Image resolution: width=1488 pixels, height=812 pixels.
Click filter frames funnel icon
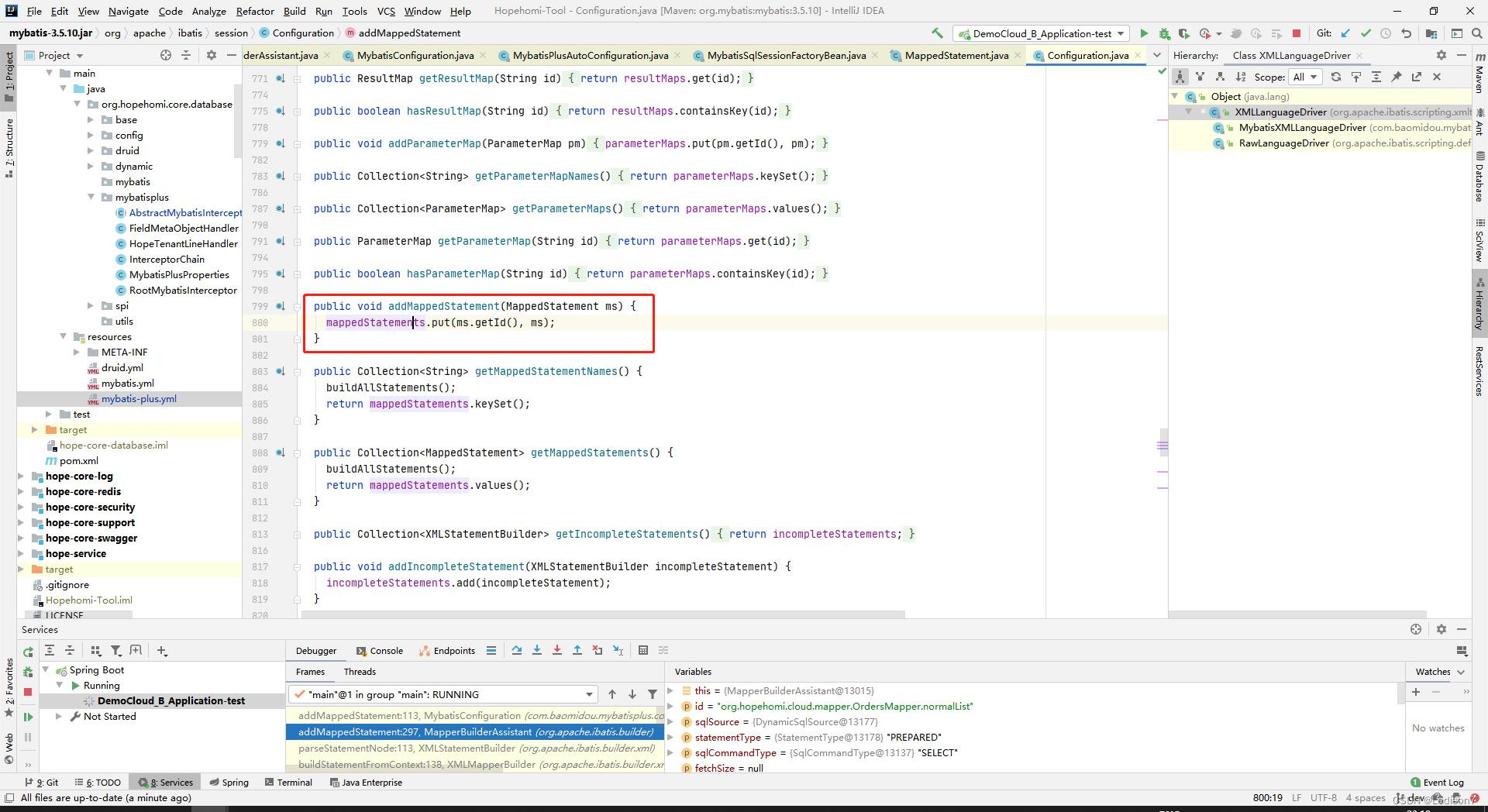pyautogui.click(x=653, y=694)
